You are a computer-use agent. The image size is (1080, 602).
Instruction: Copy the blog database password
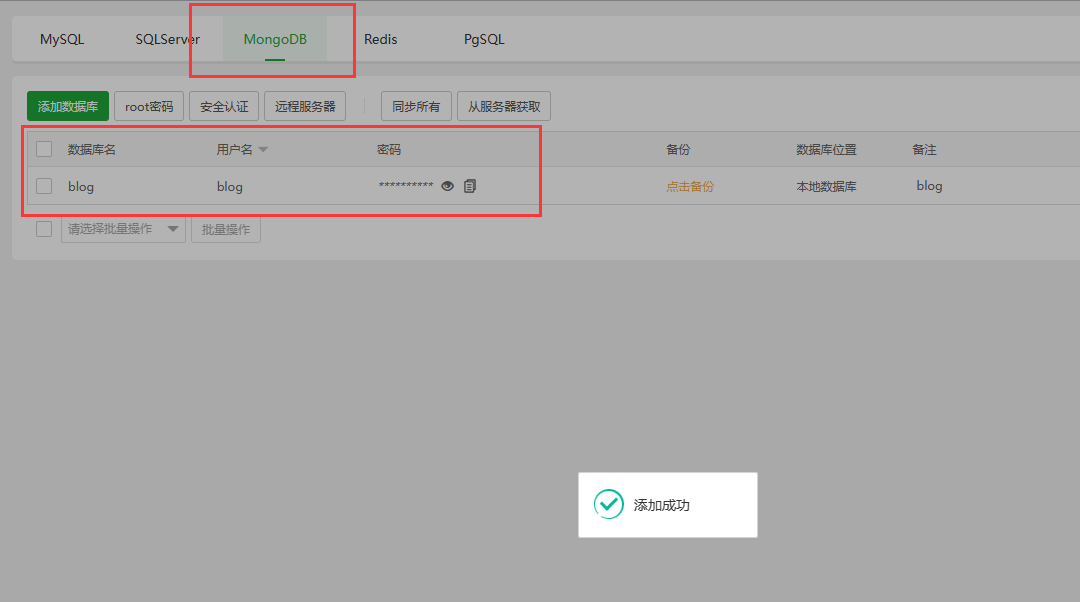(470, 186)
